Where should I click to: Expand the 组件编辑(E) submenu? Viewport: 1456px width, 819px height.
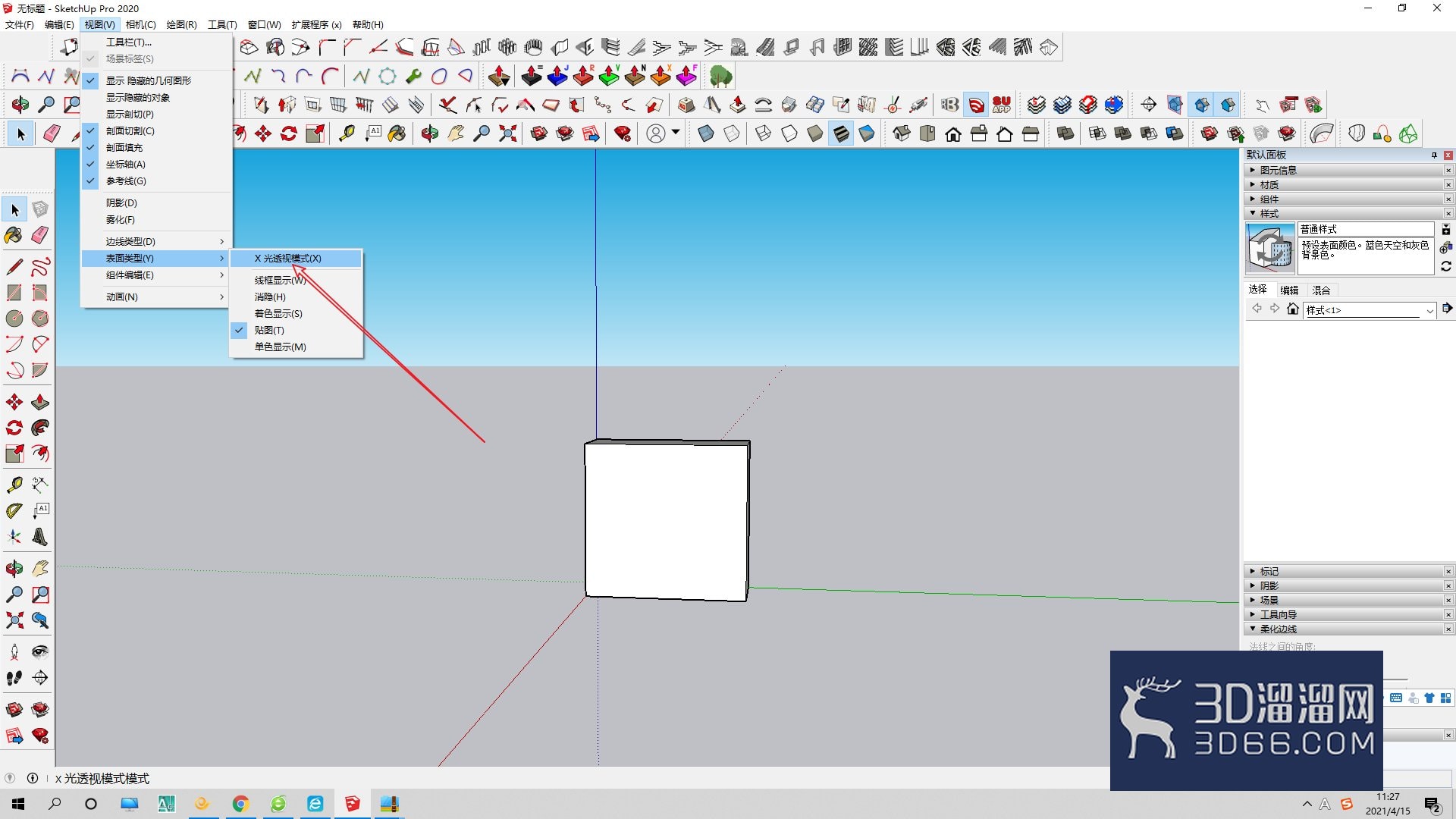[156, 275]
